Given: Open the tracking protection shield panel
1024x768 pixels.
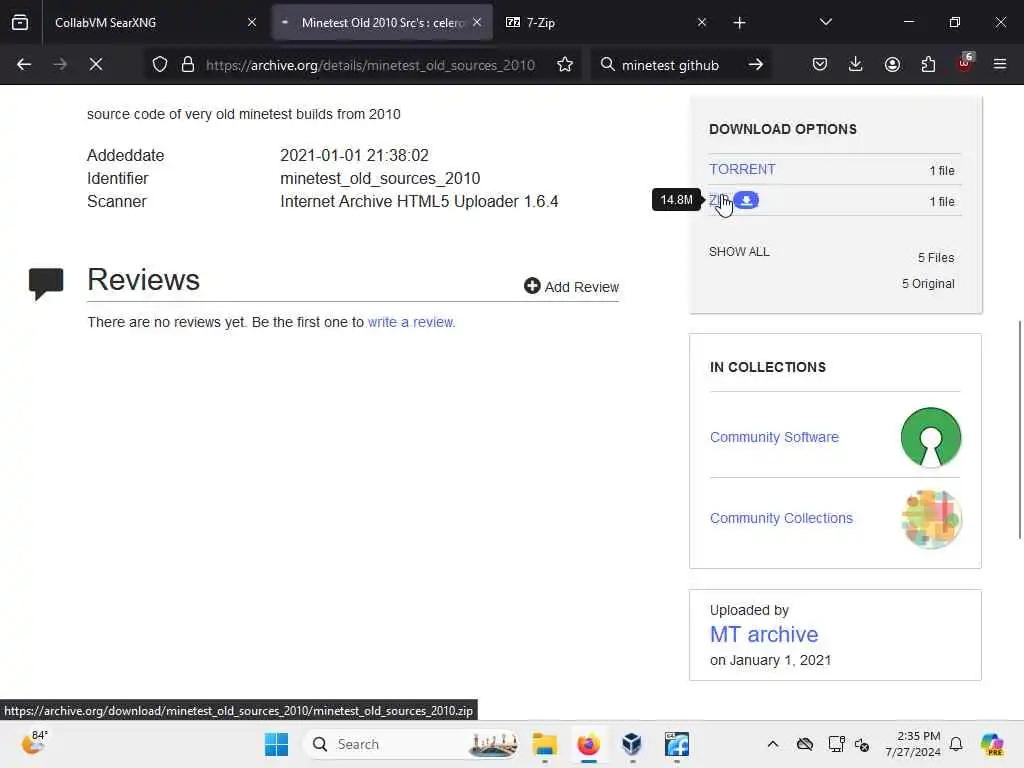Looking at the screenshot, I should (160, 64).
